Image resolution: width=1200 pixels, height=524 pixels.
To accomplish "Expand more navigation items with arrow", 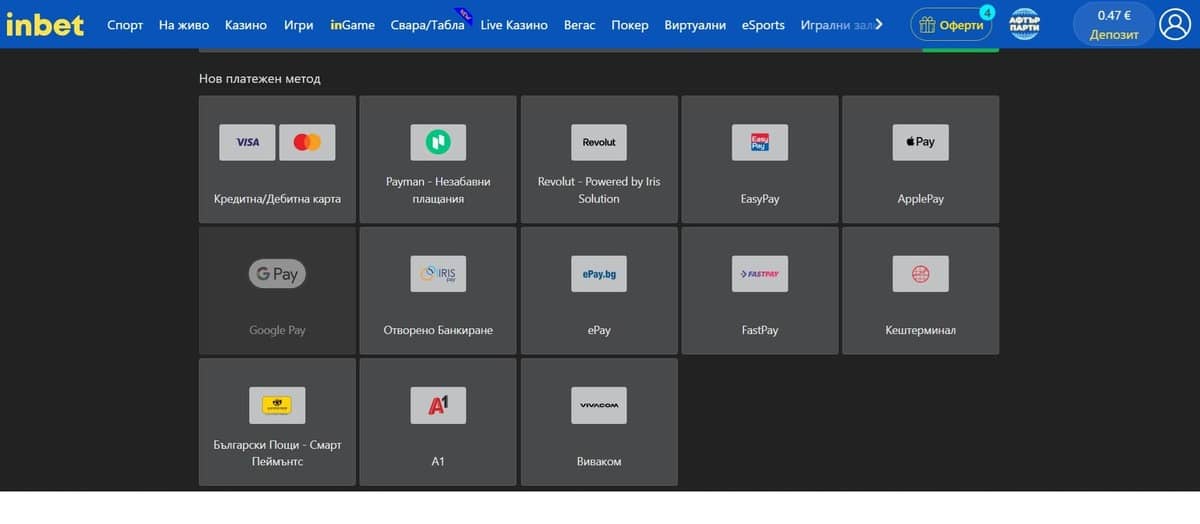I will 879,24.
